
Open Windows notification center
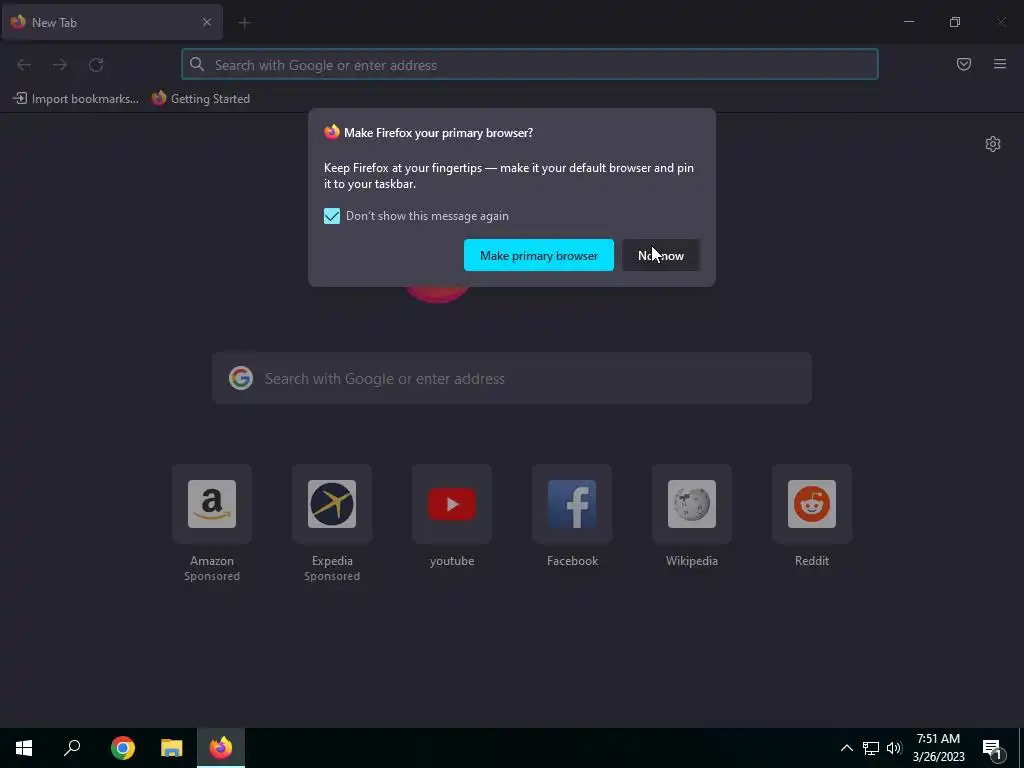[x=993, y=748]
